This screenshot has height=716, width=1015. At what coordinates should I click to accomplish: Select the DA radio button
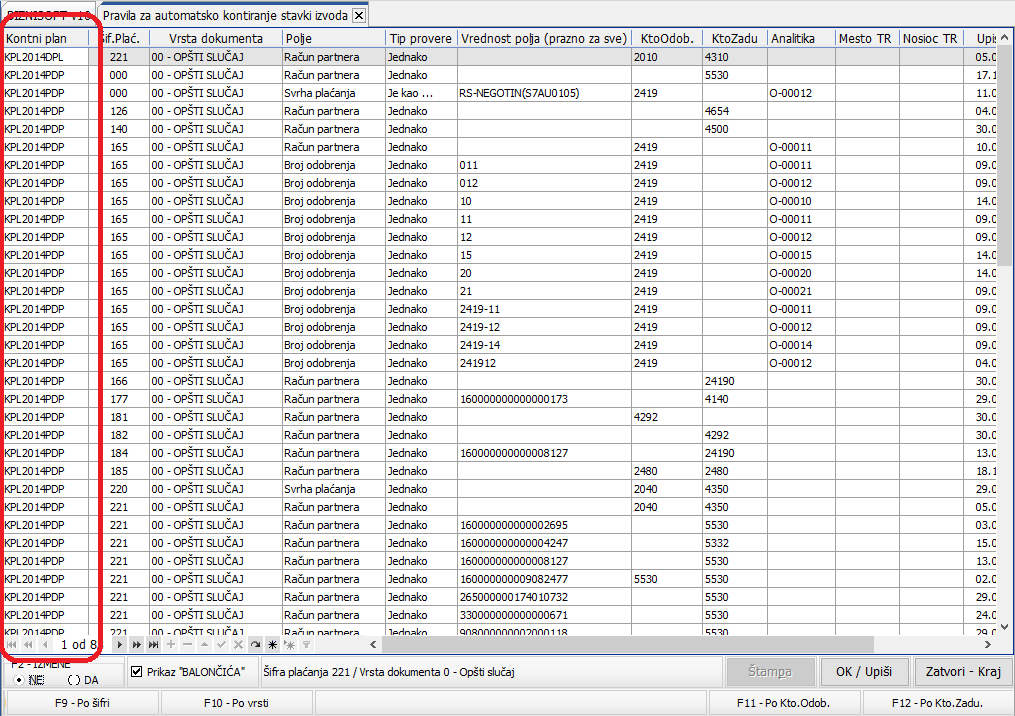[75, 679]
